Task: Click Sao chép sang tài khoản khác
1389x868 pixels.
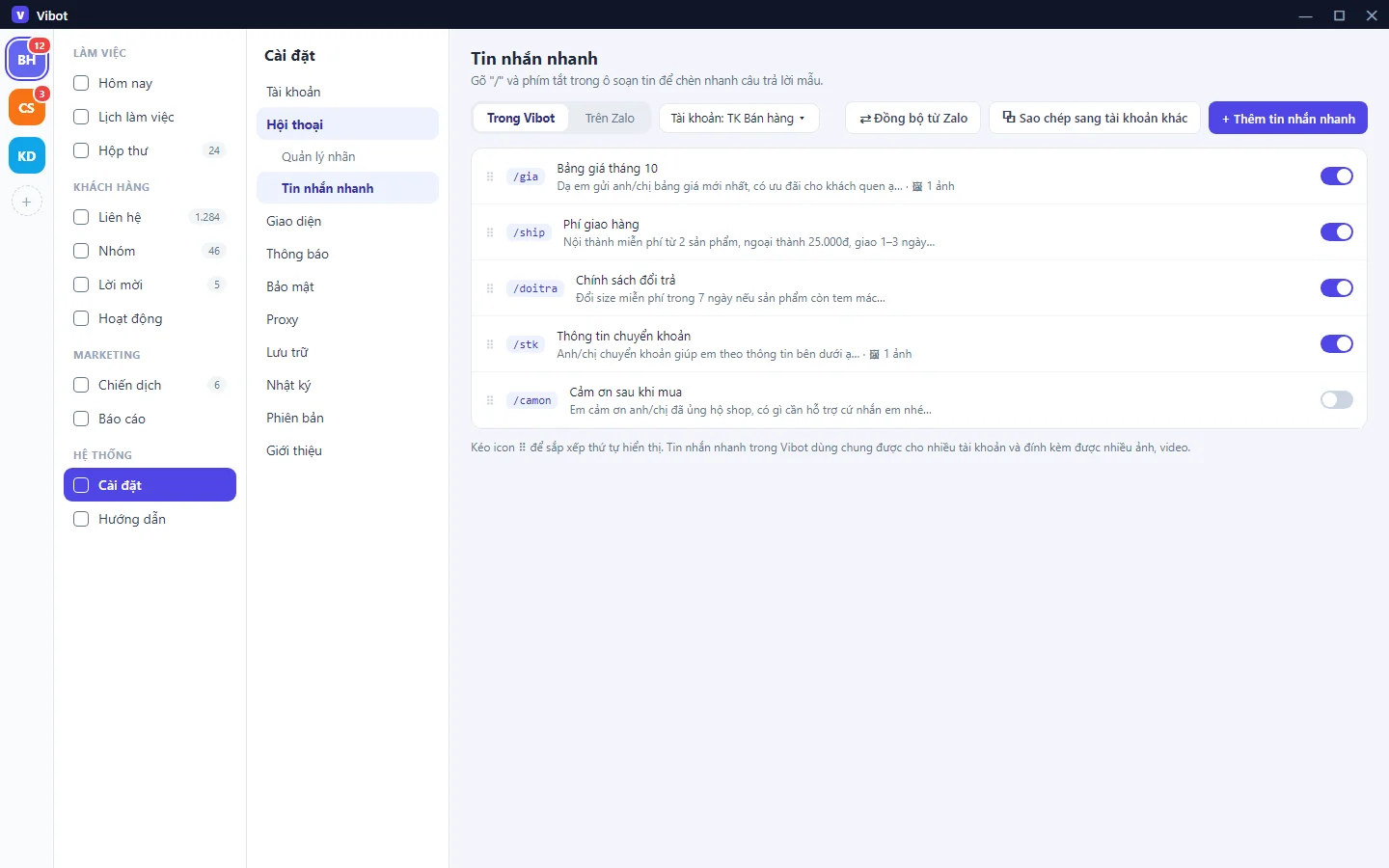Action: [x=1095, y=119]
